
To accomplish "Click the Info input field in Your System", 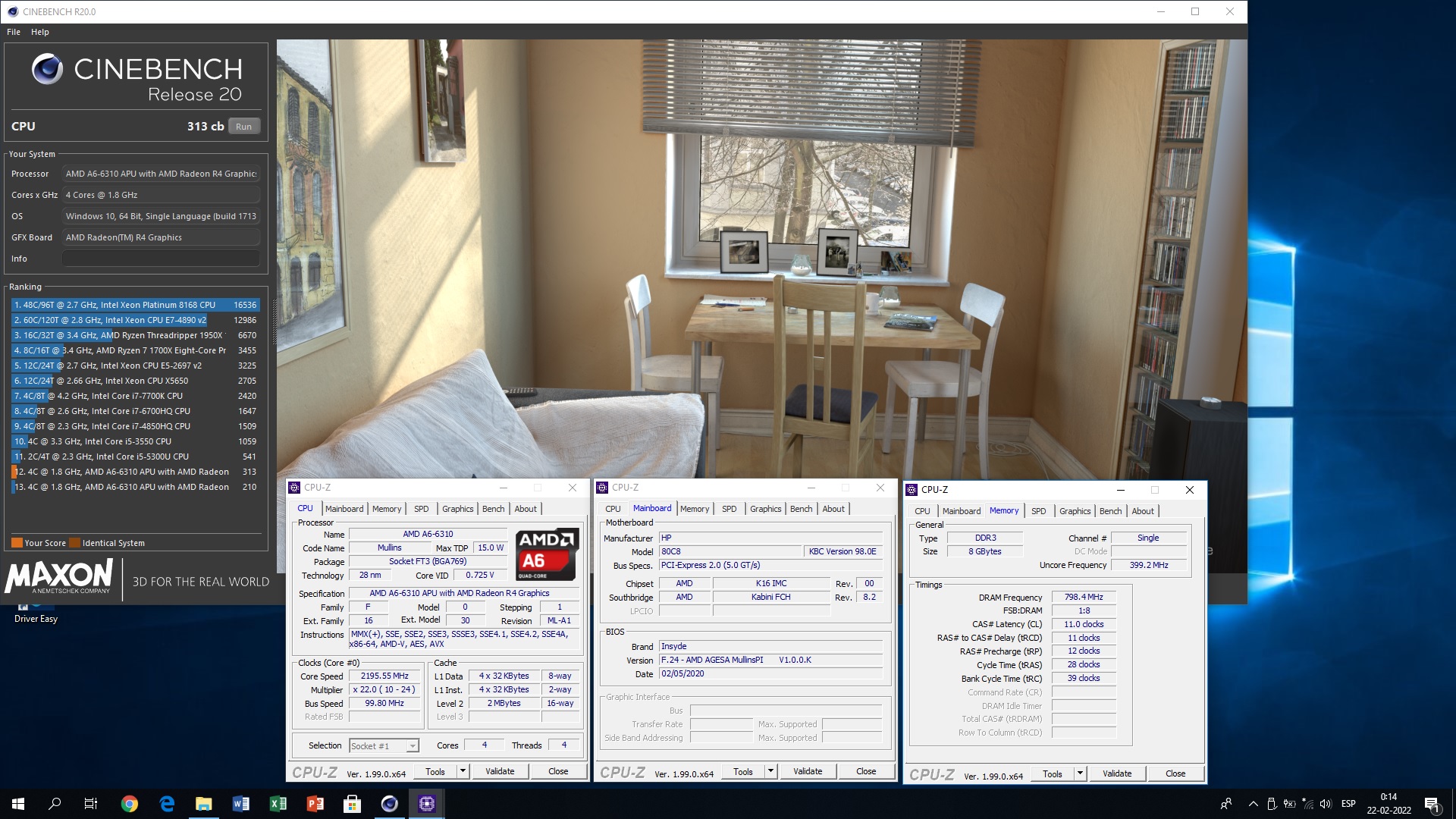I will coord(161,259).
